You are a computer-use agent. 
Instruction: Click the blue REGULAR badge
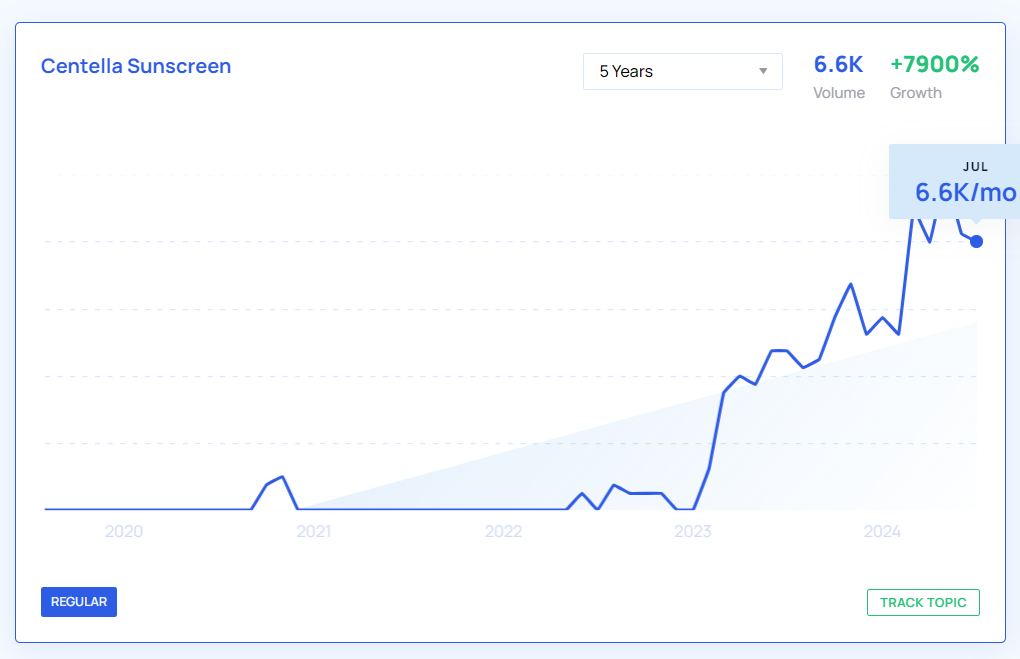79,602
